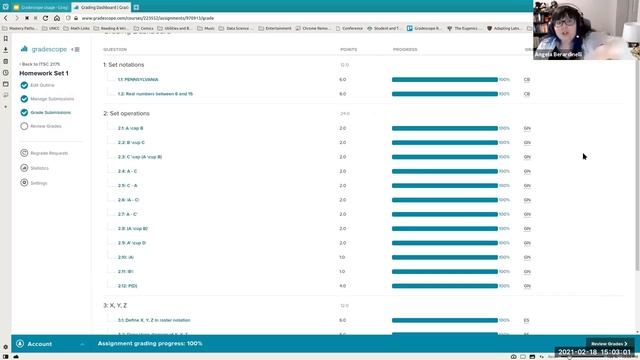The width and height of the screenshot is (640, 360).
Task: Open question 2.1 A \cap B
Action: (x=131, y=128)
